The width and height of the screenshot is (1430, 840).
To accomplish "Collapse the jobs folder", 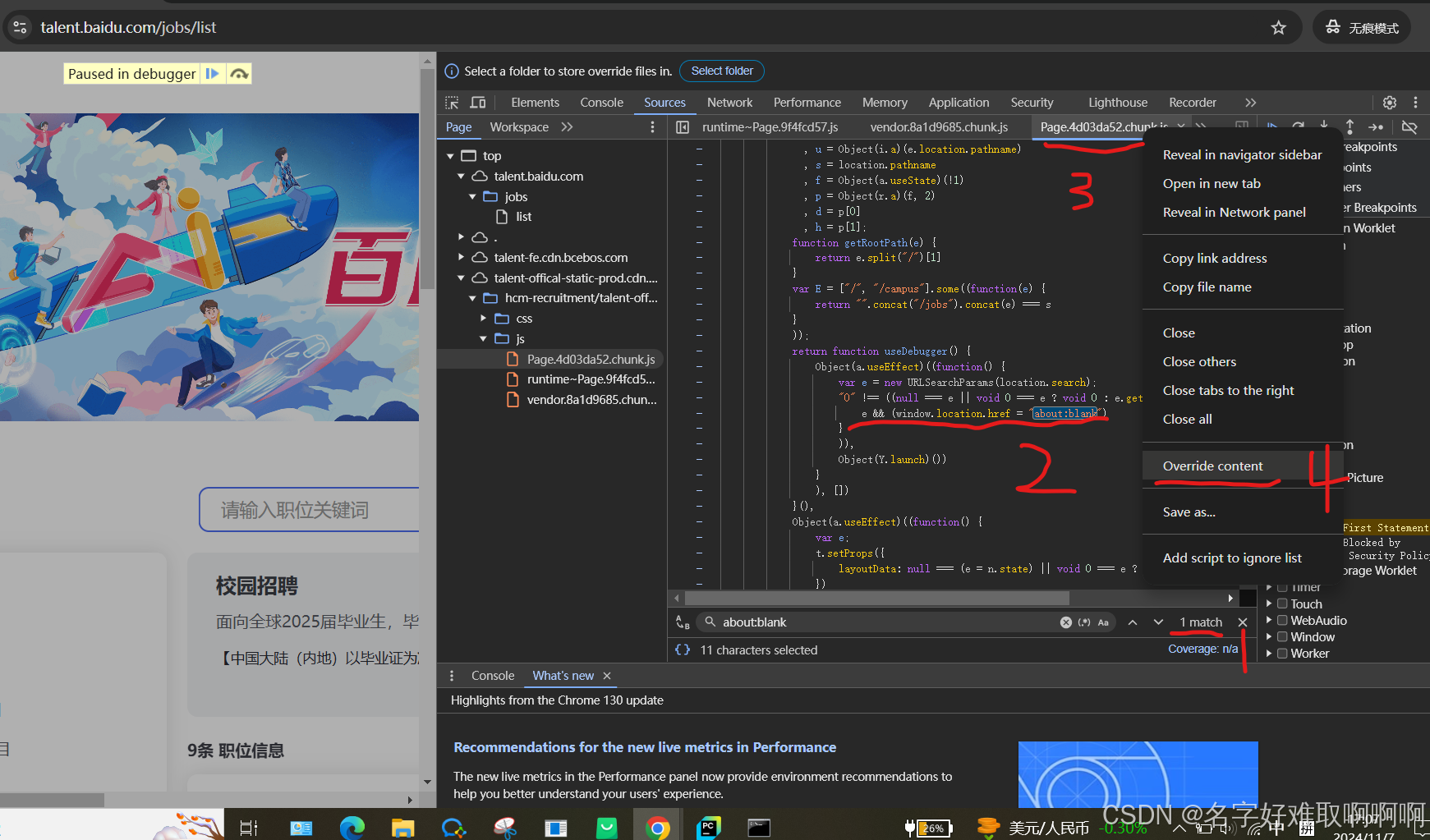I will click(472, 197).
